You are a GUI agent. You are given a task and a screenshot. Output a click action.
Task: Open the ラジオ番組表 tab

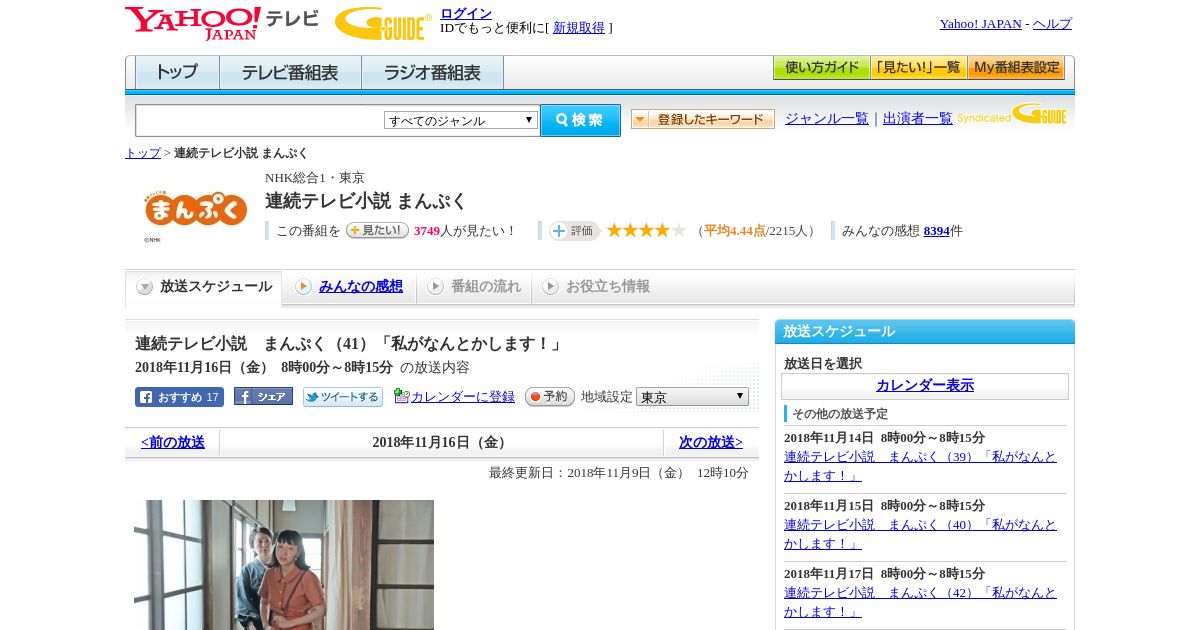pyautogui.click(x=432, y=72)
